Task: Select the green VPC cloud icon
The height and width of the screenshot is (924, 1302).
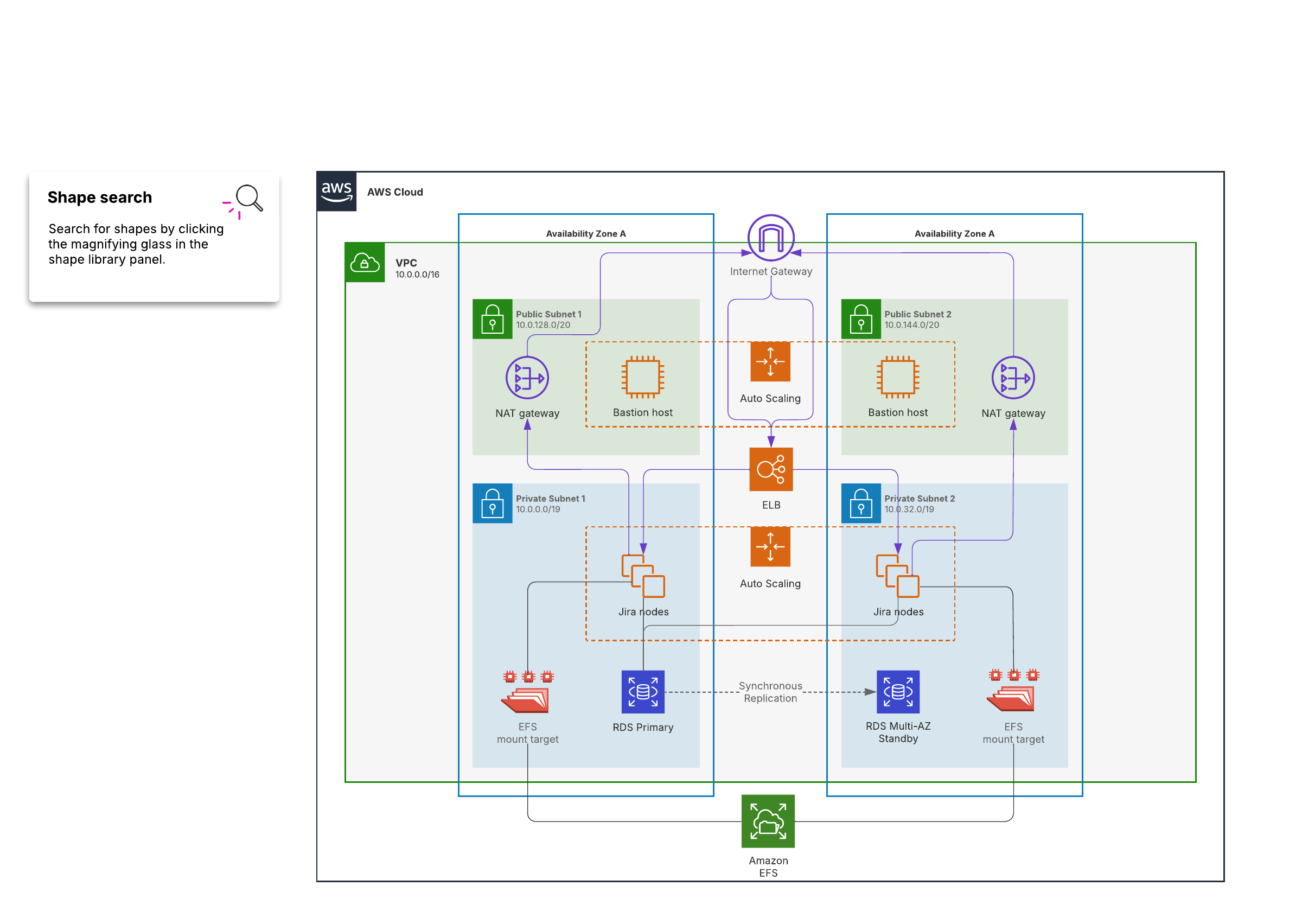Action: point(365,263)
